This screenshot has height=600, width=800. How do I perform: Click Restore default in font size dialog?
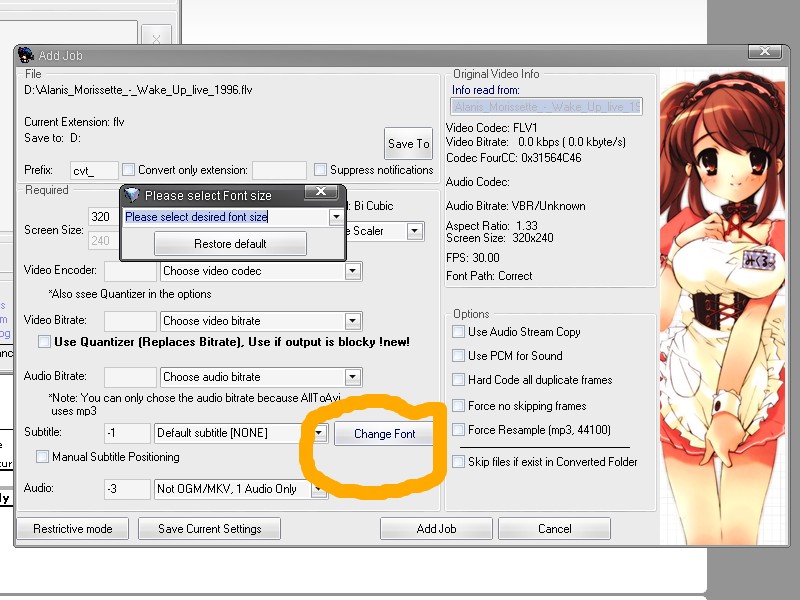[x=230, y=244]
